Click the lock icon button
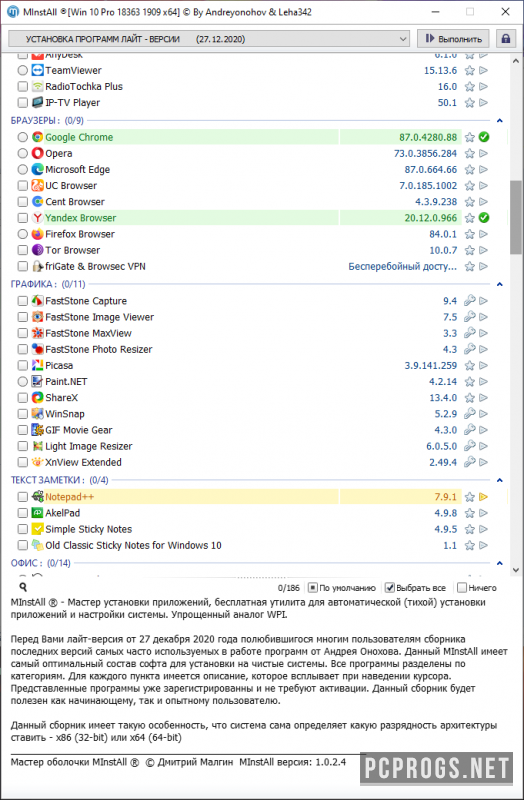This screenshot has width=524, height=800. 505,39
